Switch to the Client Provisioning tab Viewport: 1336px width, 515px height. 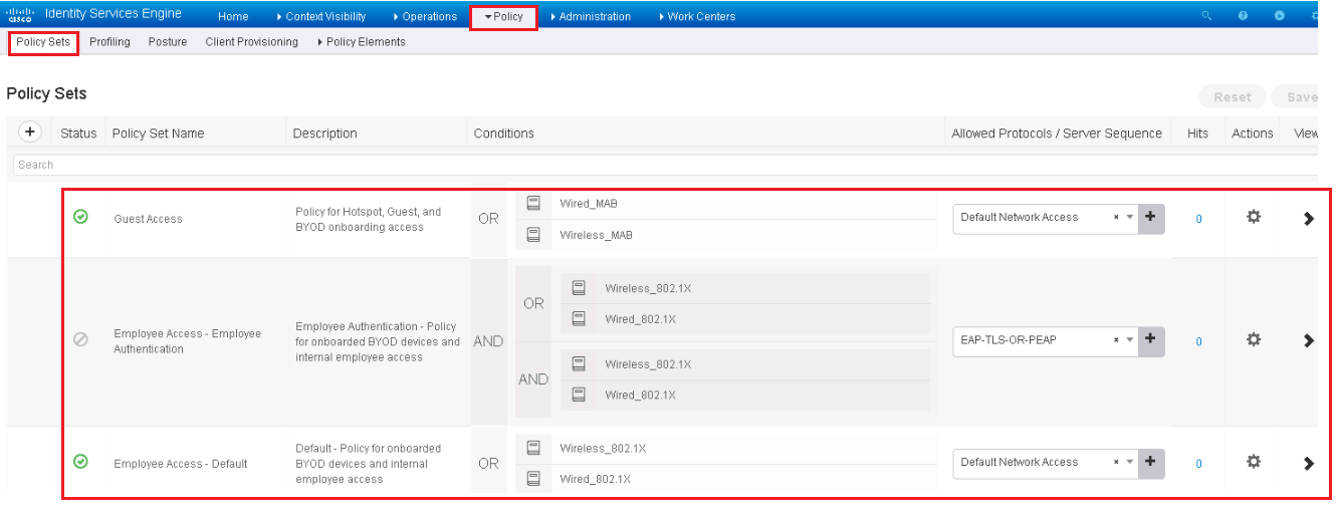tap(252, 42)
